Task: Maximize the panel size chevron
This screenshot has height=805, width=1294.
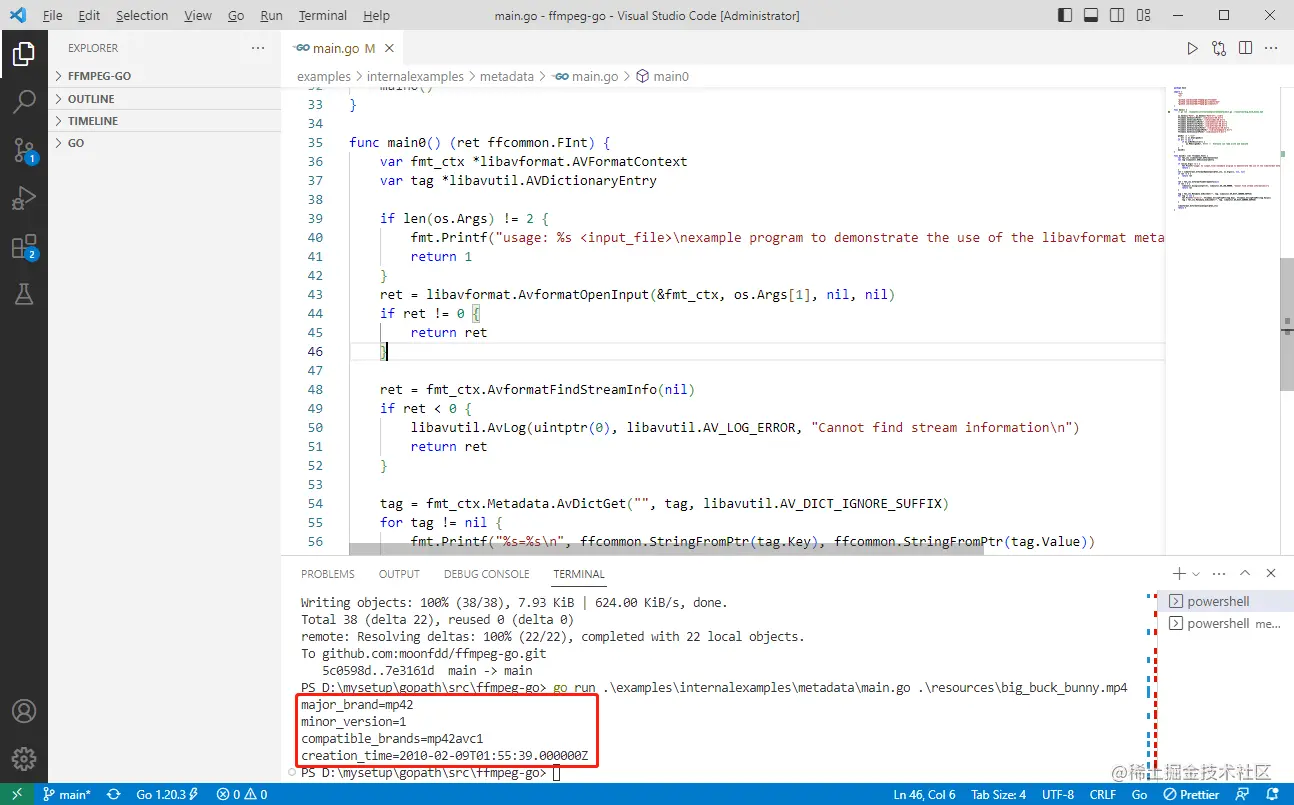Action: click(x=1245, y=574)
